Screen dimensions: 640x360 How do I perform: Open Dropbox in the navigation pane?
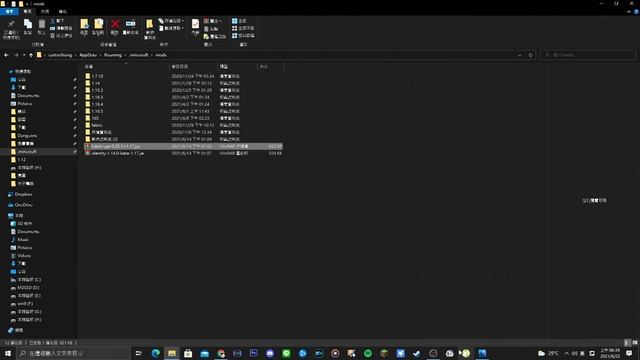pos(23,194)
